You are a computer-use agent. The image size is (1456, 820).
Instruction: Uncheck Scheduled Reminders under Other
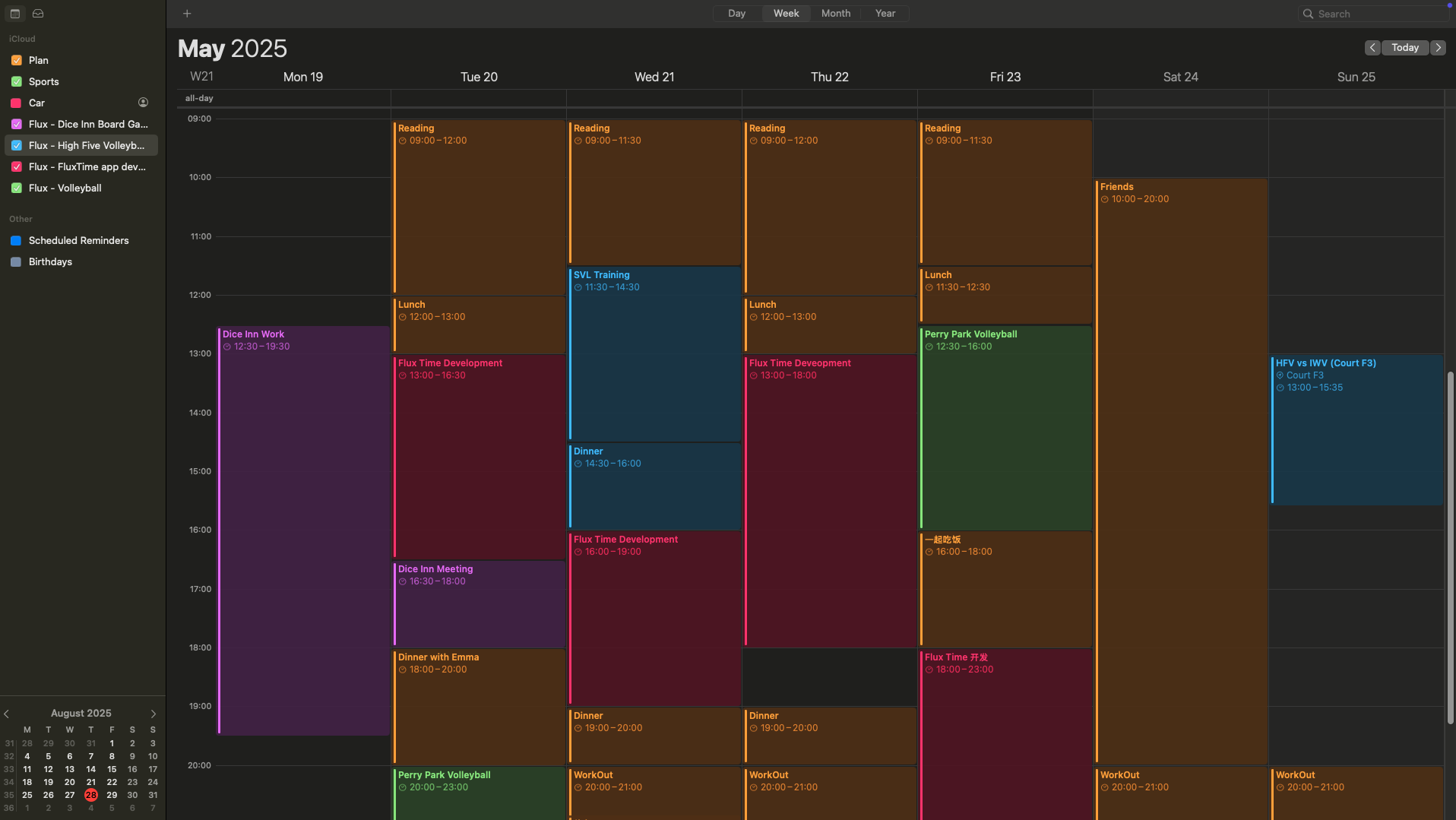point(17,240)
